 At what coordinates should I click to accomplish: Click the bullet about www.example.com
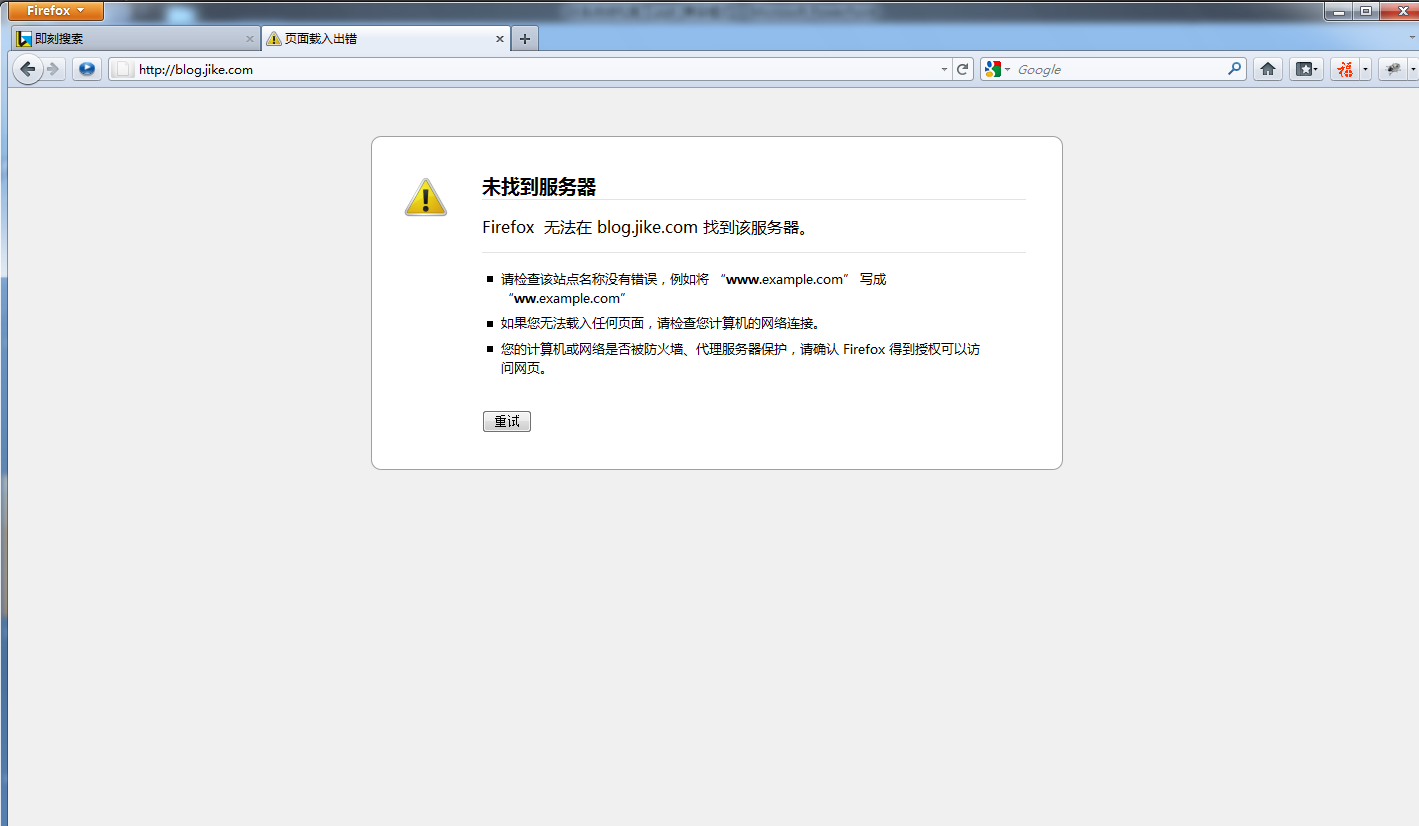point(693,289)
